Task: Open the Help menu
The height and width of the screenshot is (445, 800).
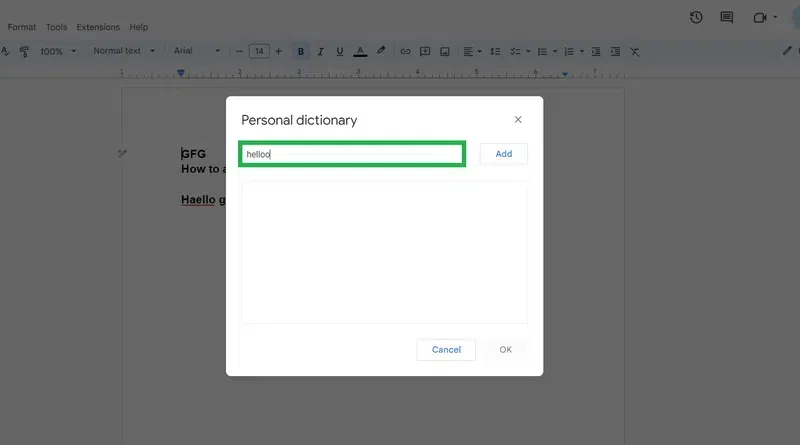Action: [x=138, y=27]
